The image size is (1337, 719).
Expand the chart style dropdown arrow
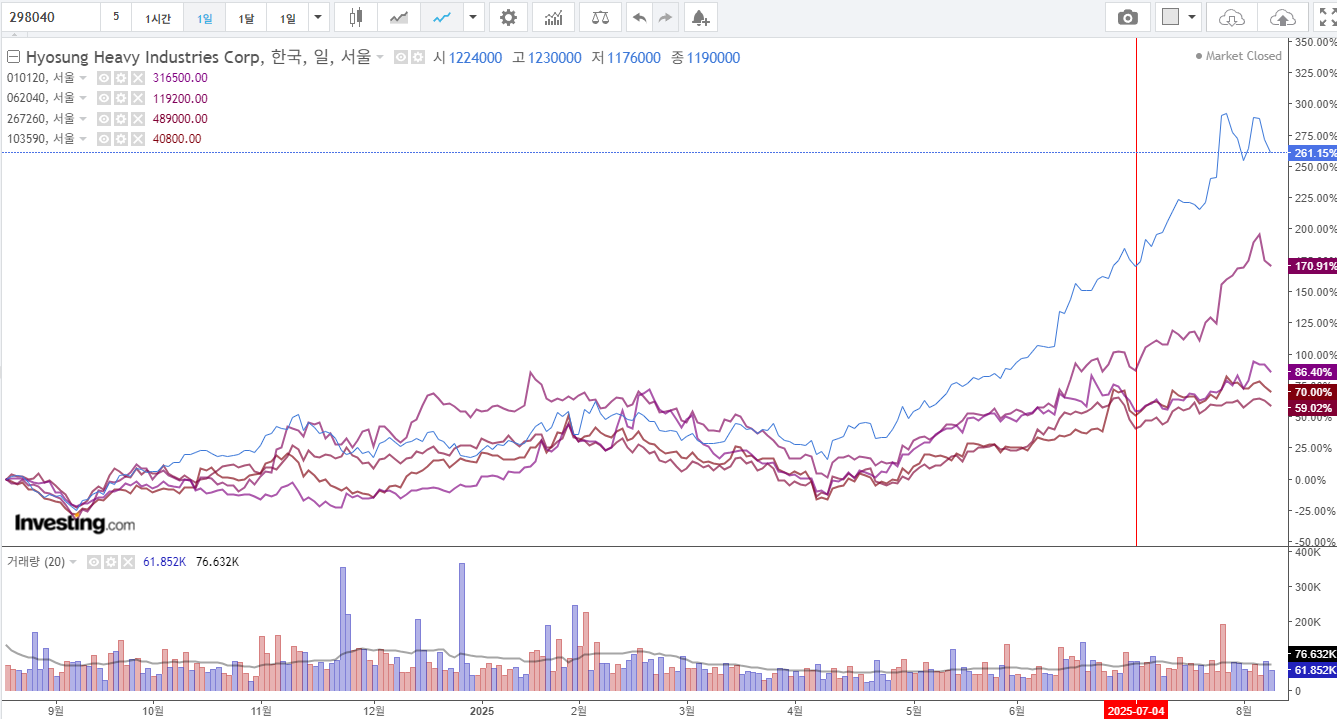click(x=473, y=18)
